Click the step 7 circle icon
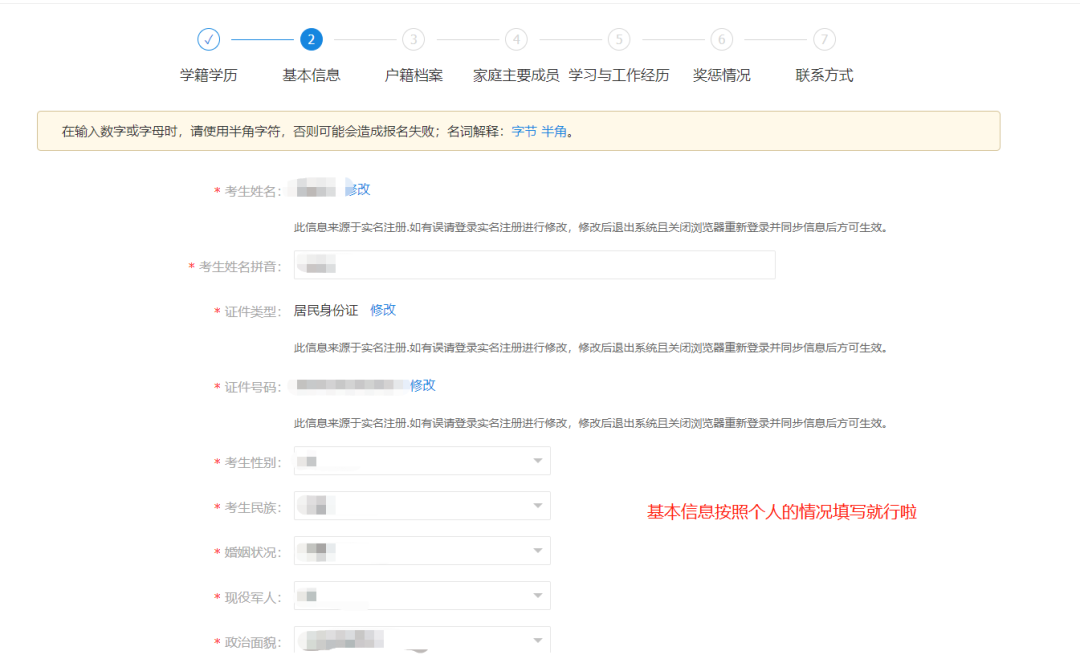 coord(824,39)
